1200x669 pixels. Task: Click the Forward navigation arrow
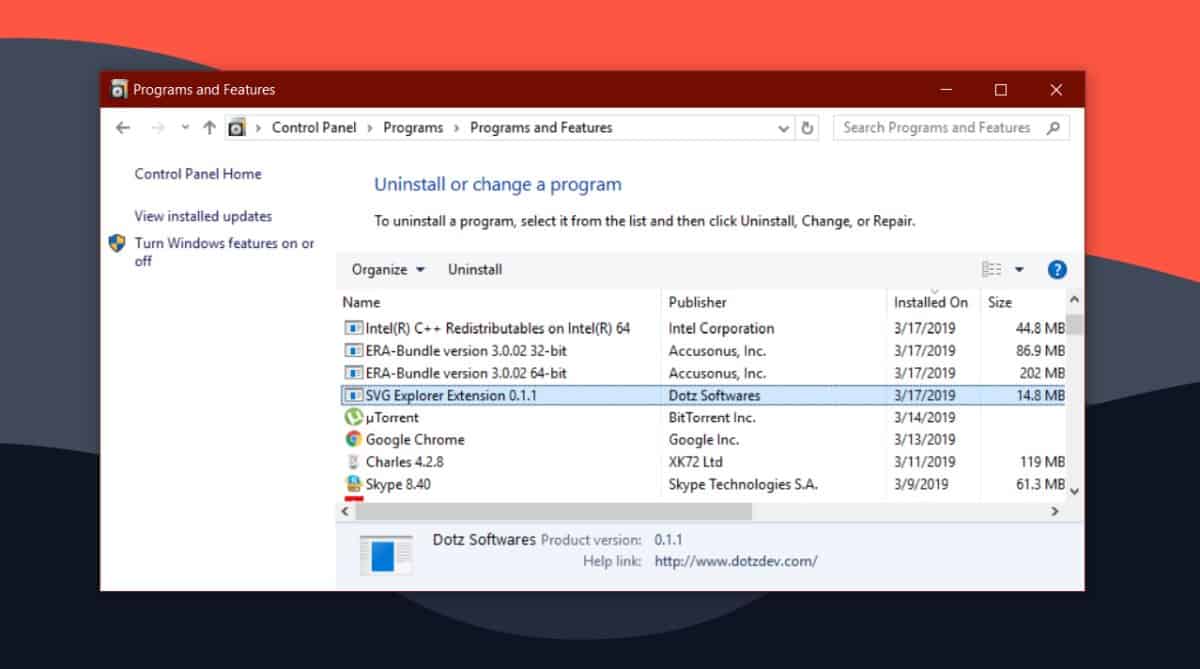pos(157,128)
